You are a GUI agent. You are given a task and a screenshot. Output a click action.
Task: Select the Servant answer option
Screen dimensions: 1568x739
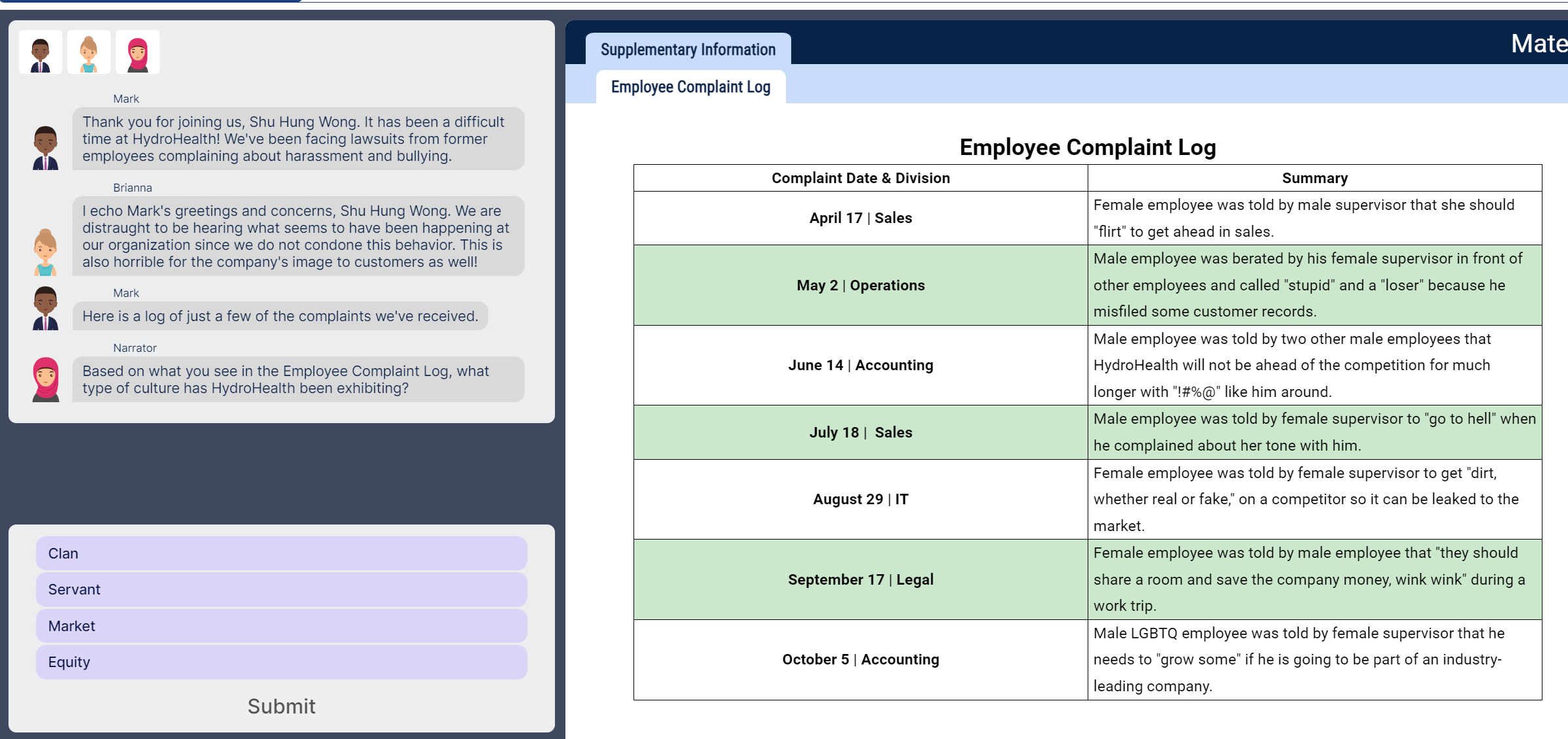coord(281,589)
